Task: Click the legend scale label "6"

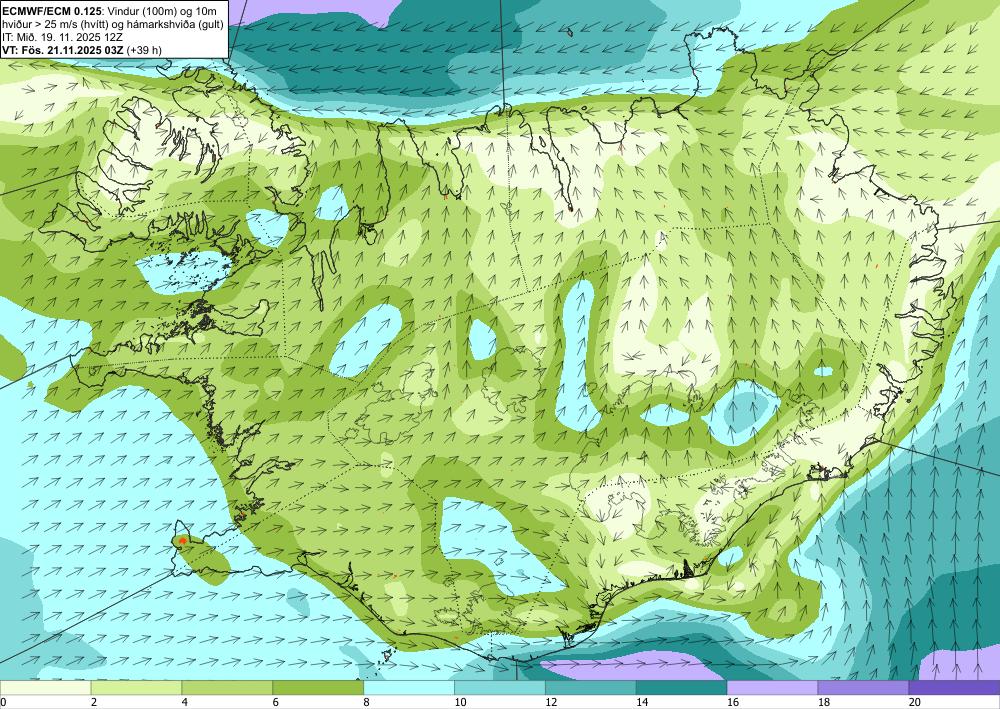Action: pyautogui.click(x=276, y=702)
